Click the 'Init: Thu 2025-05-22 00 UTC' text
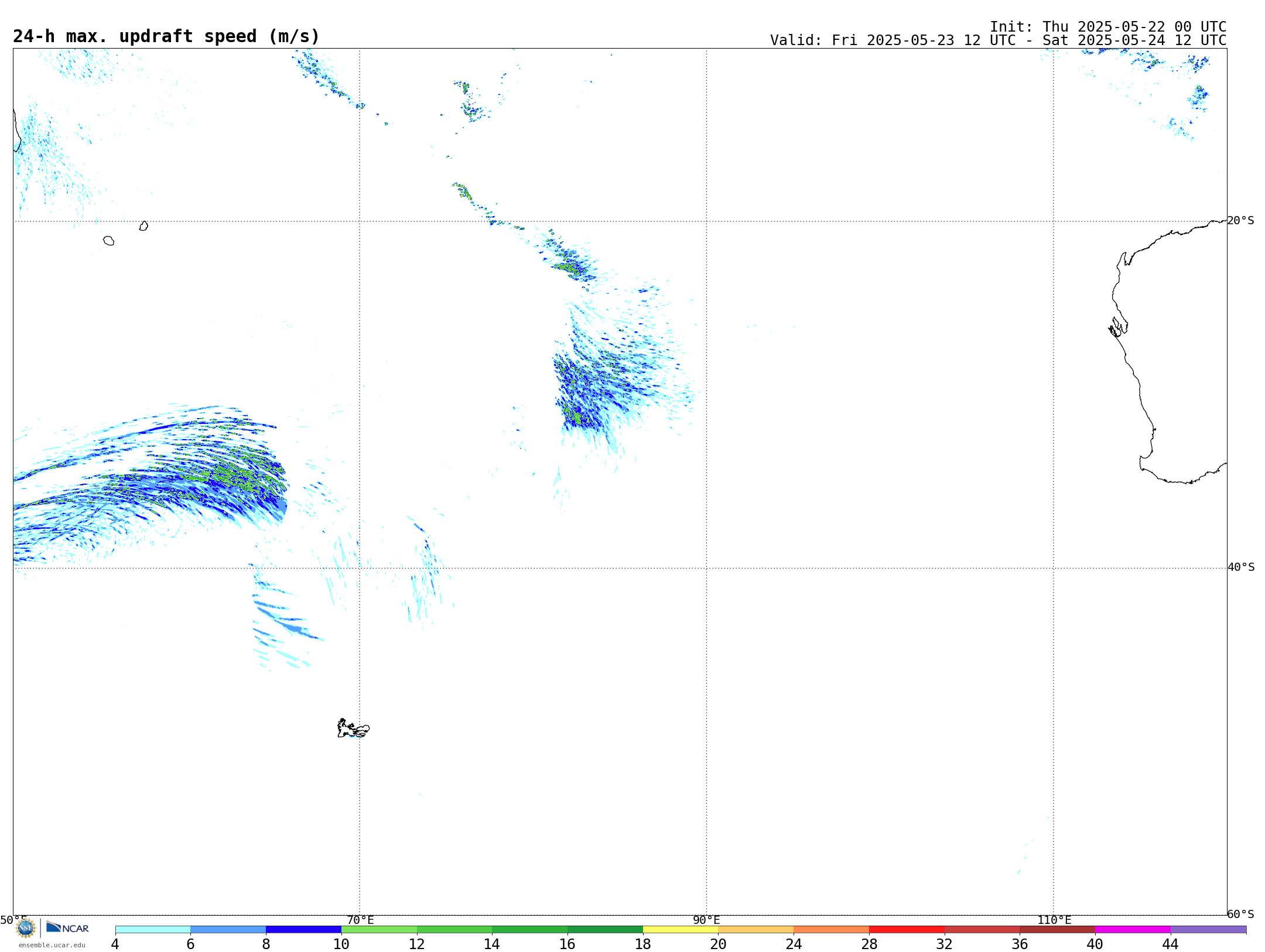 pyautogui.click(x=1108, y=27)
